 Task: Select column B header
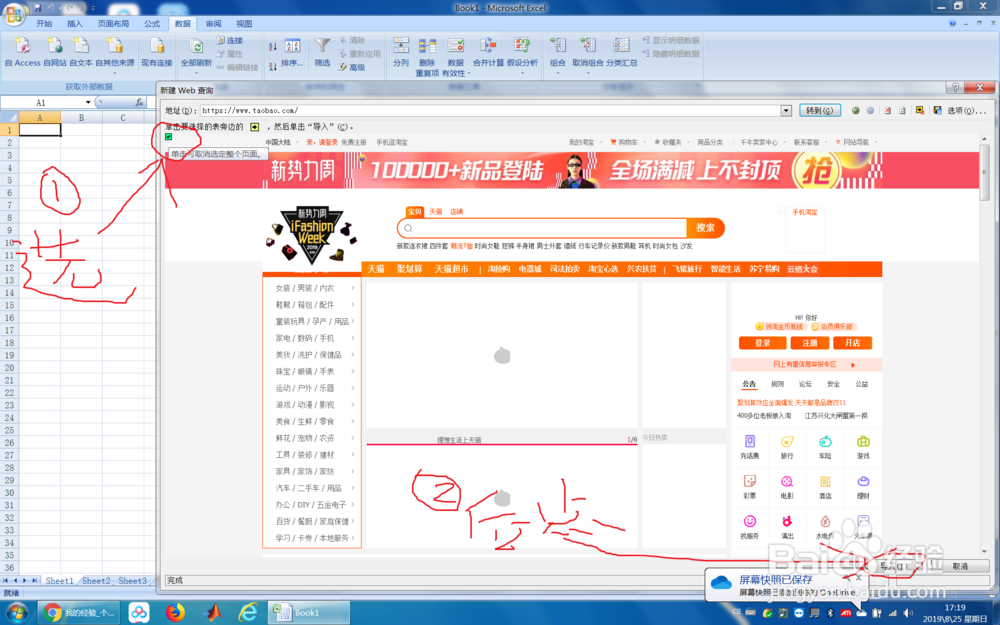tap(81, 117)
